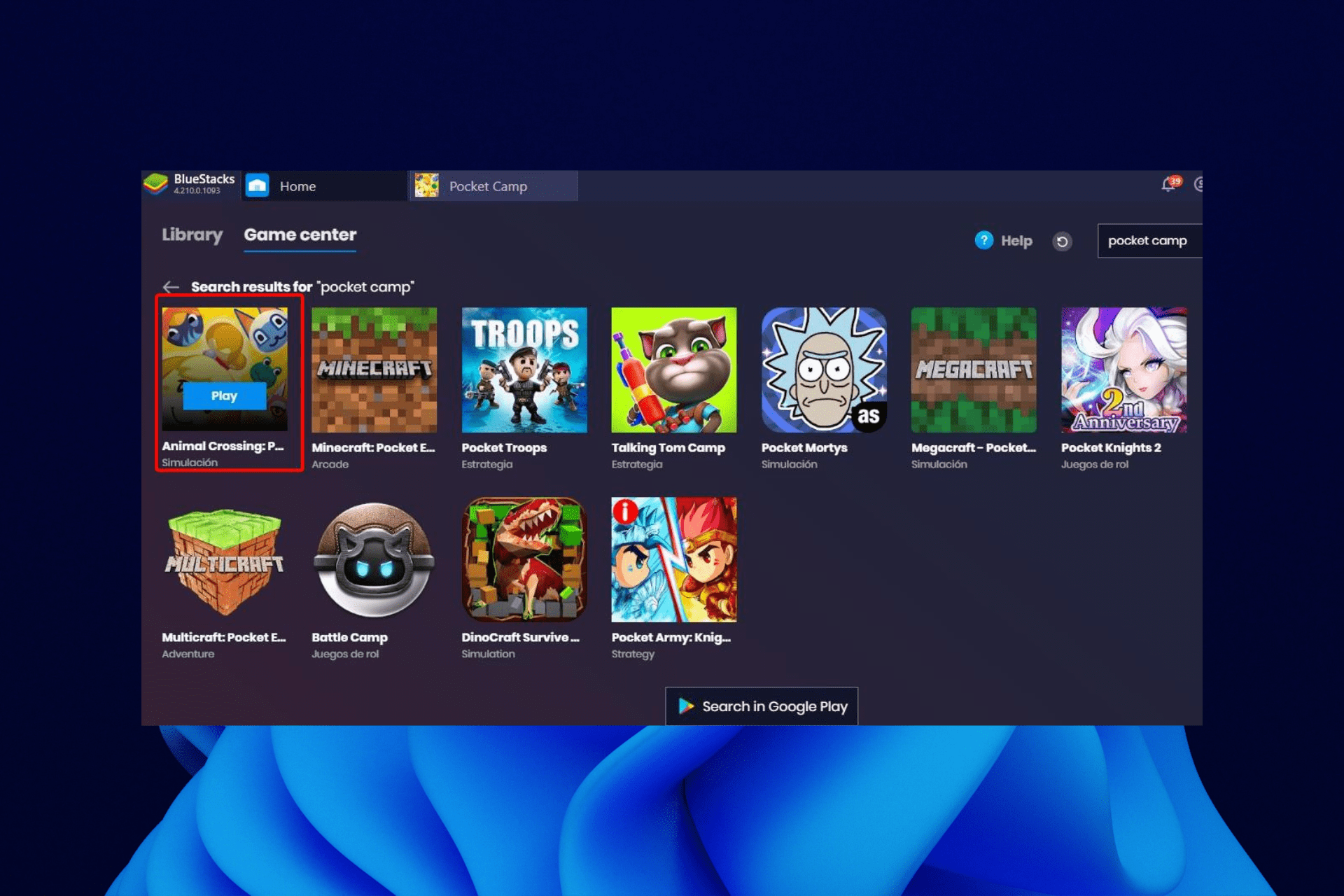Open Pocket Troops game thumbnail
Screen dimensions: 1344x896
click(524, 370)
